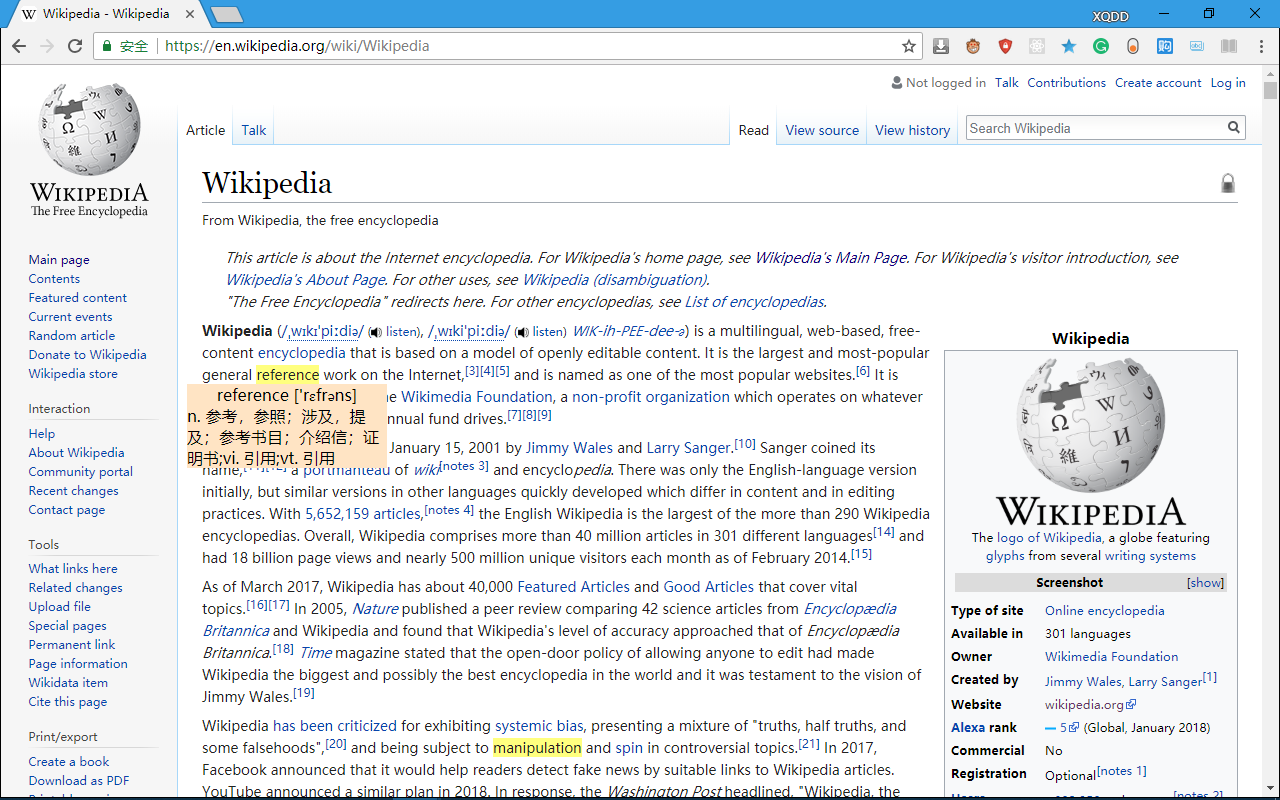The image size is (1280, 800).
Task: Open citation note [10] after Larry Sanger
Action: click(x=745, y=444)
